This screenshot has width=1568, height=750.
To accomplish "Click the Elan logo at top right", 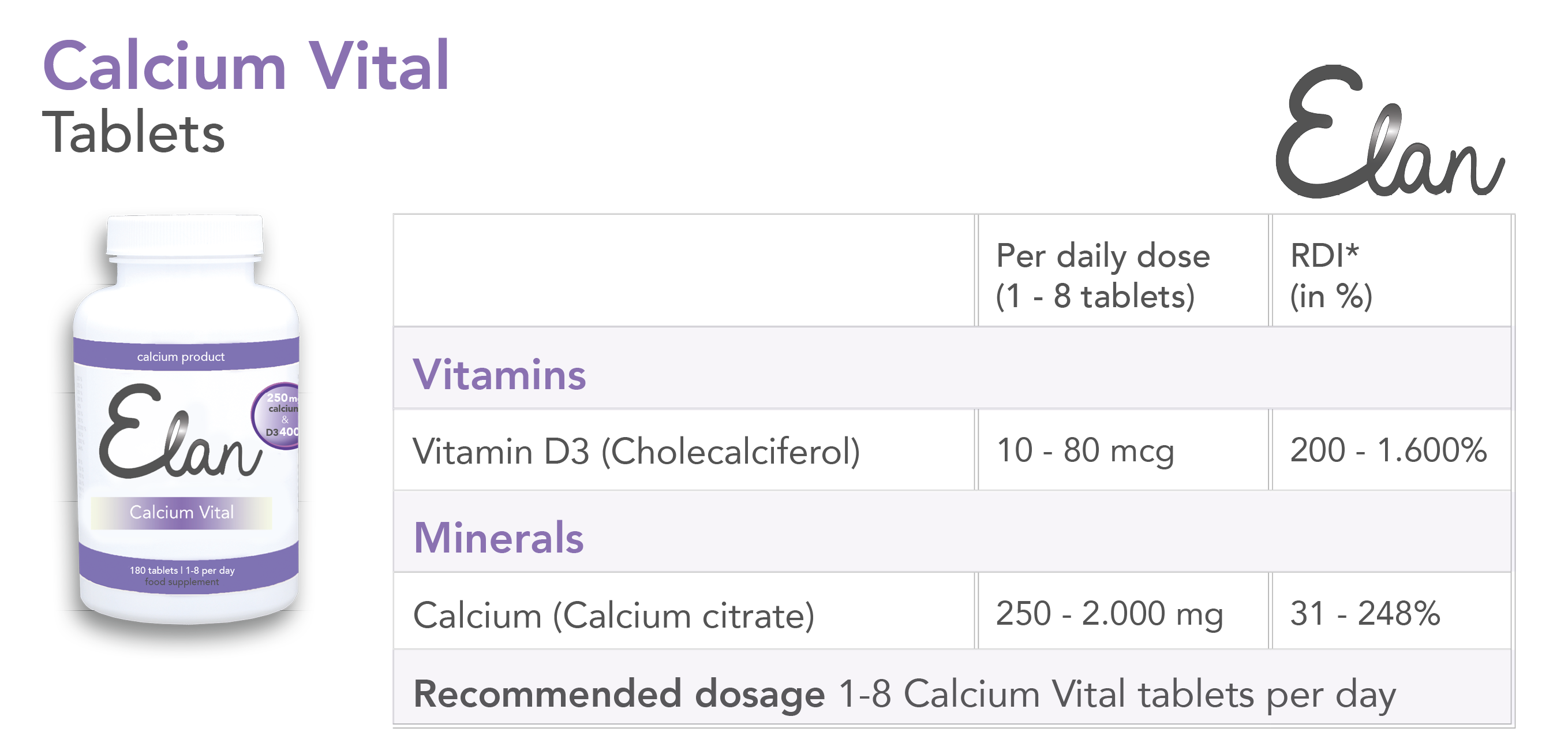I will pos(1389,132).
